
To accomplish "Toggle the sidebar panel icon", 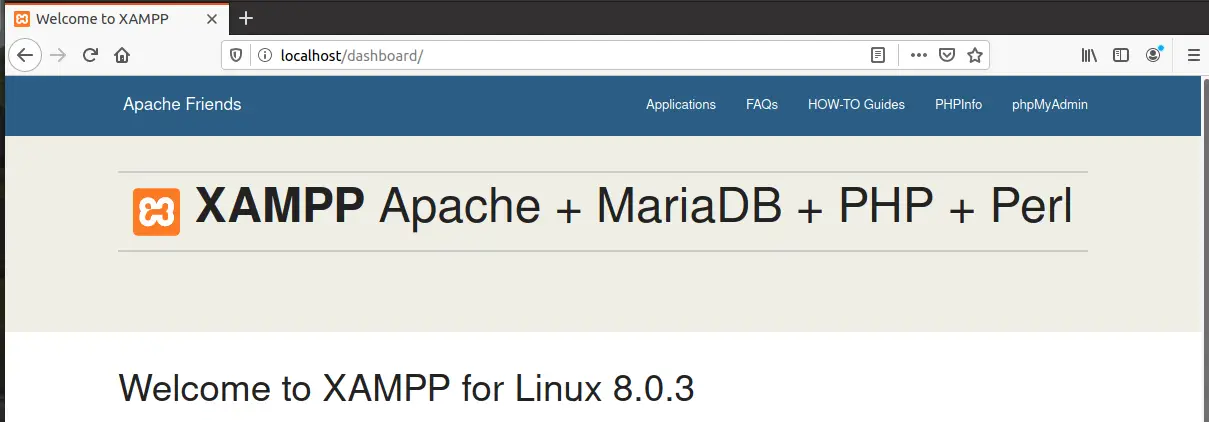I will [1121, 55].
